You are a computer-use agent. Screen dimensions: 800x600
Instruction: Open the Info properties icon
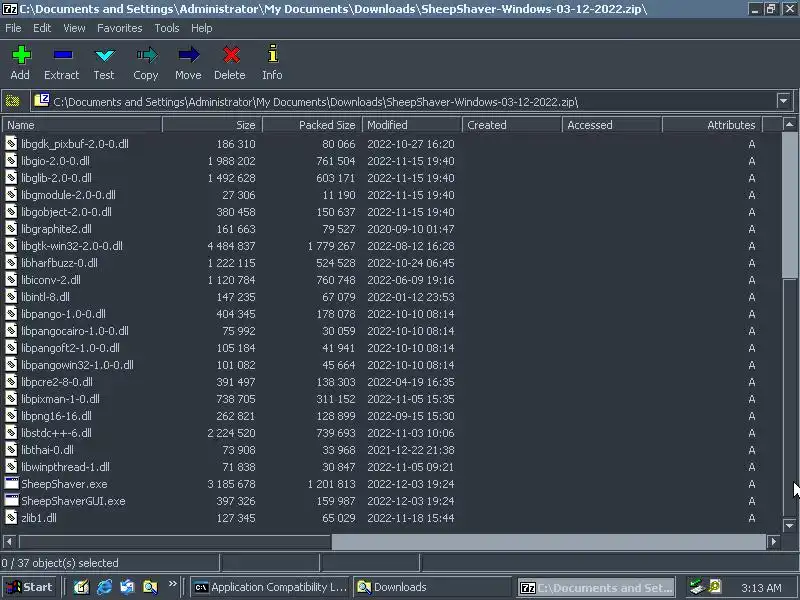(273, 54)
